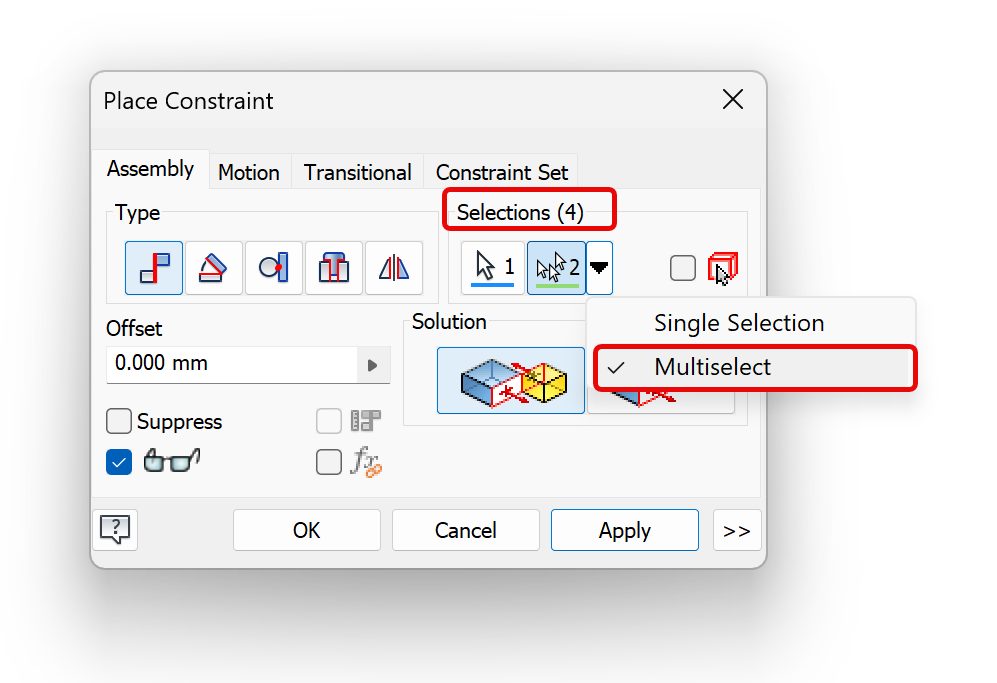The image size is (997, 683).
Task: Pick the Tangent constraint type
Action: 274,267
